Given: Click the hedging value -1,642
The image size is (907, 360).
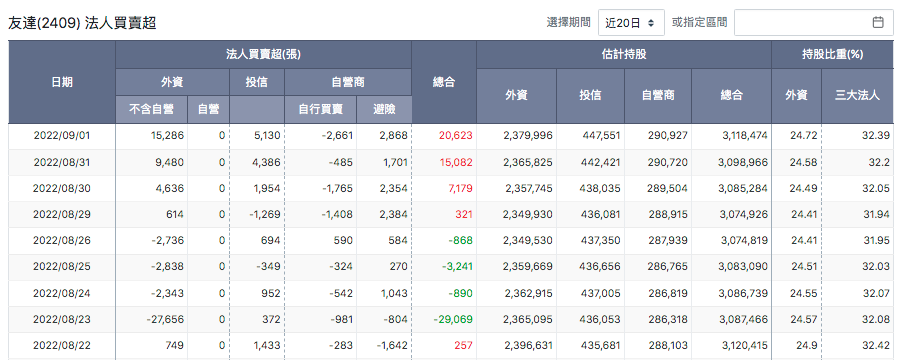Looking at the screenshot, I should [x=392, y=346].
